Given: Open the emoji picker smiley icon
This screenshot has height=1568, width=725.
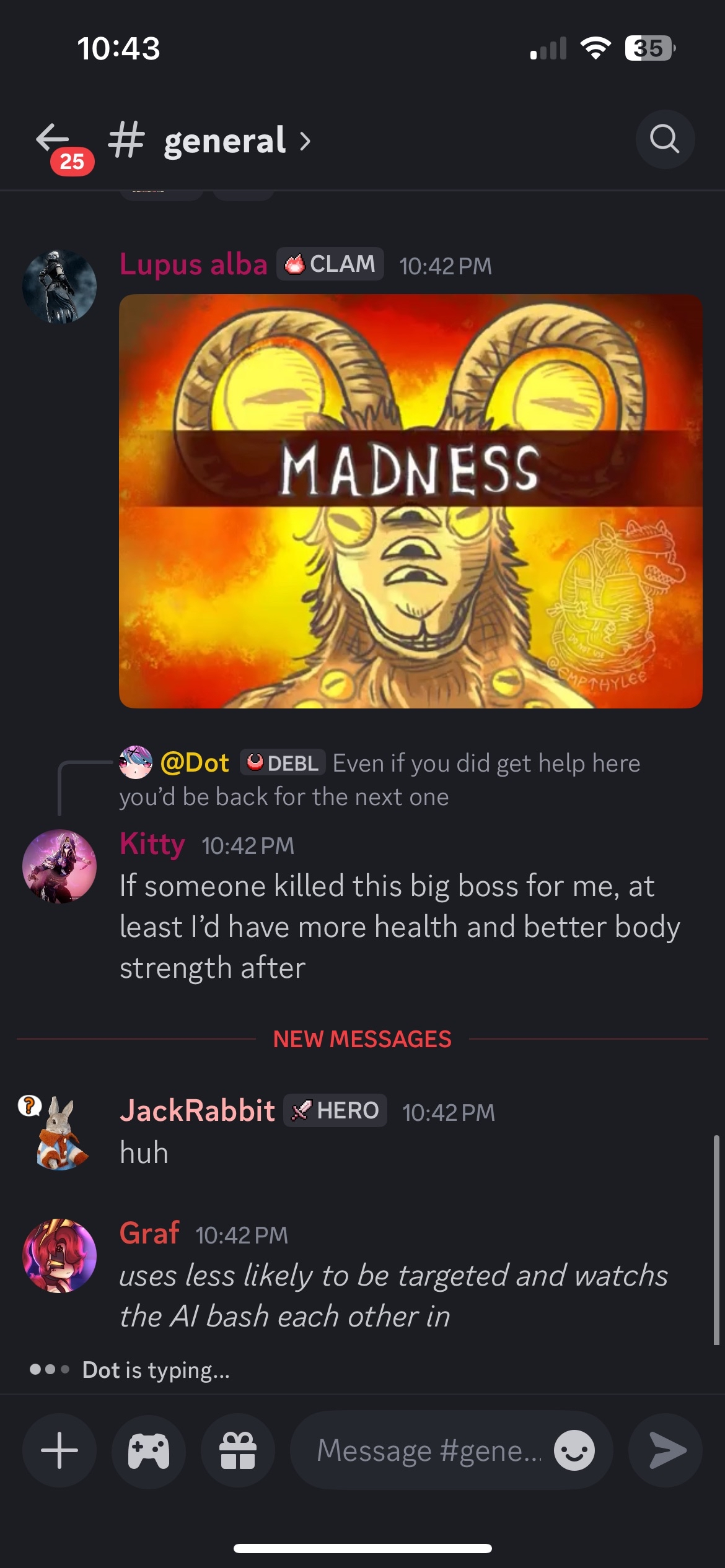Looking at the screenshot, I should click(x=574, y=1450).
